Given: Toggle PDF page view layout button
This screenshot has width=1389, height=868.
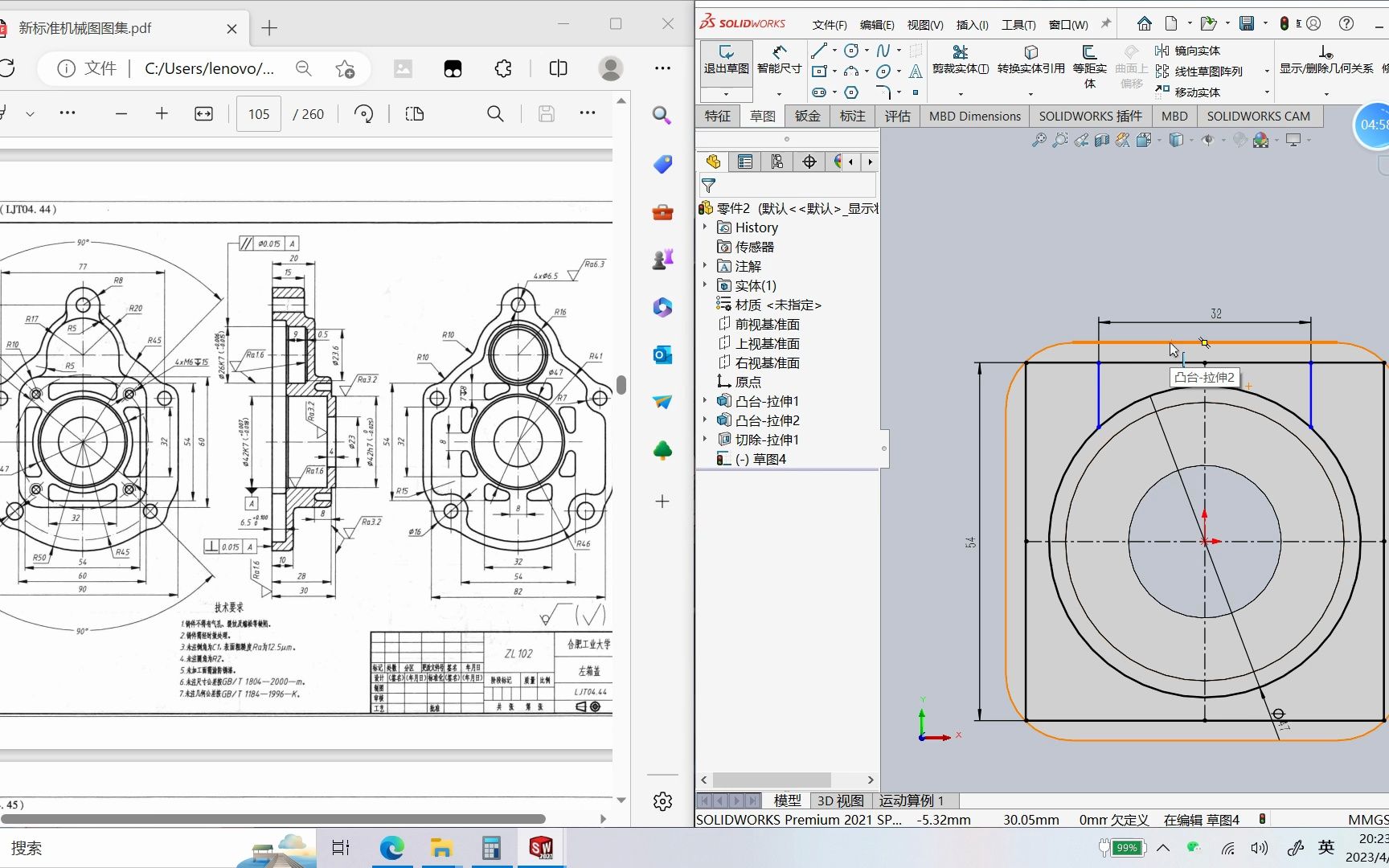Looking at the screenshot, I should pos(415,114).
